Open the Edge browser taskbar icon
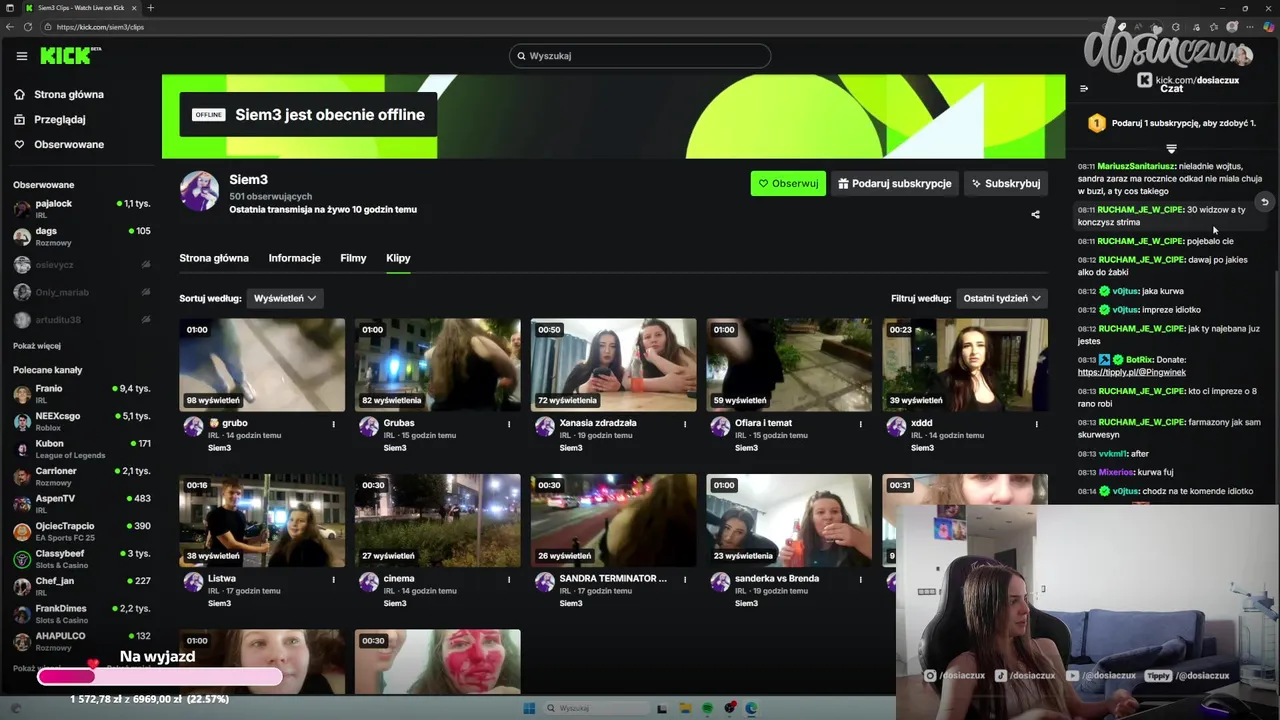 point(752,708)
